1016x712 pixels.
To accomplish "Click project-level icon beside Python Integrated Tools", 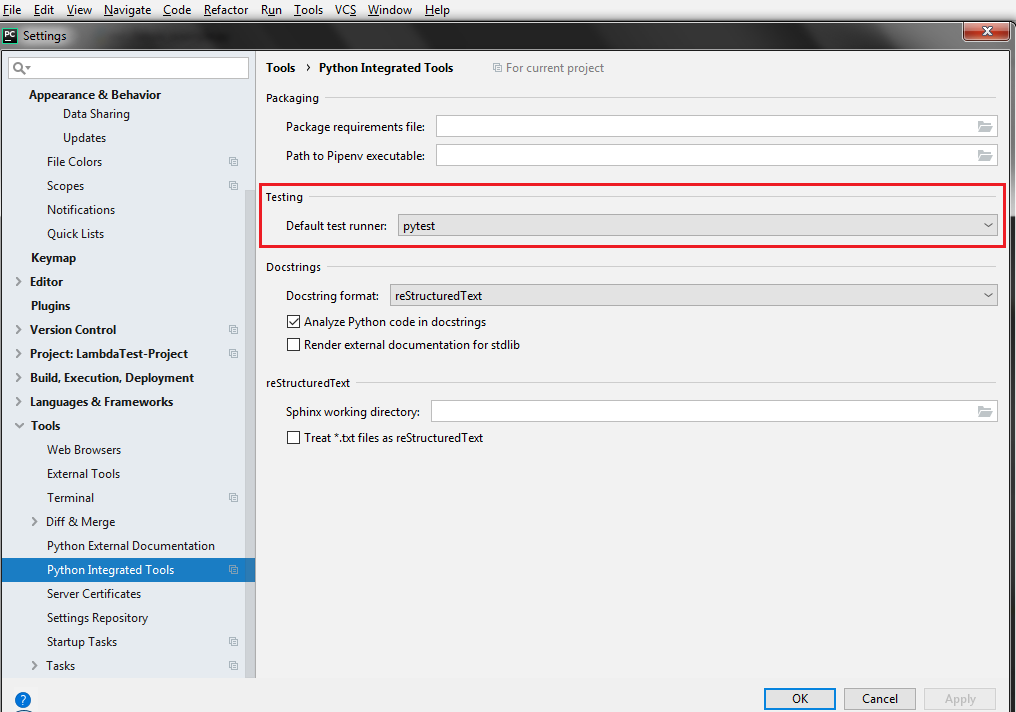I will click(x=233, y=569).
